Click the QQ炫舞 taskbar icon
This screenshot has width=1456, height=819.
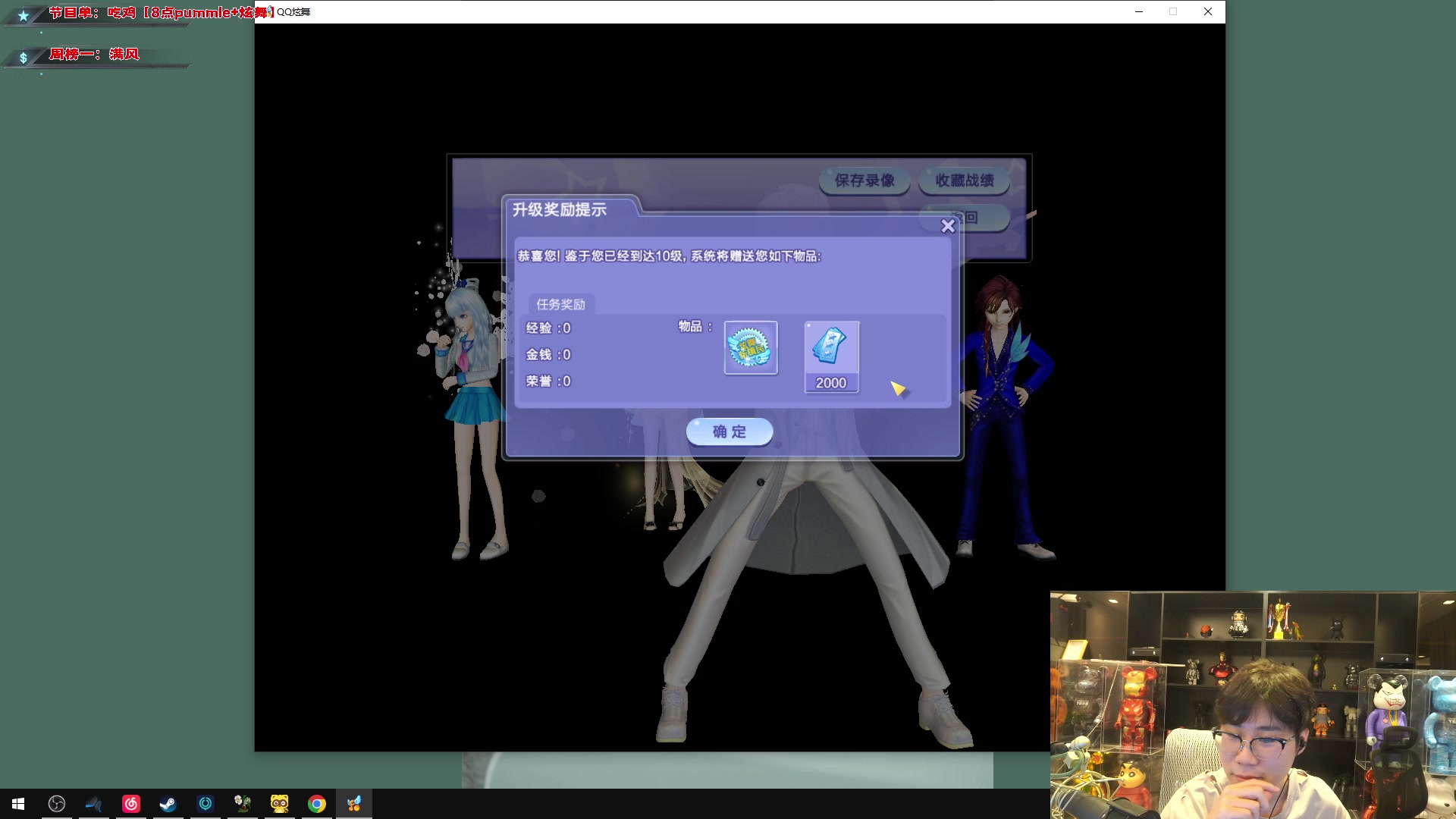tap(354, 804)
